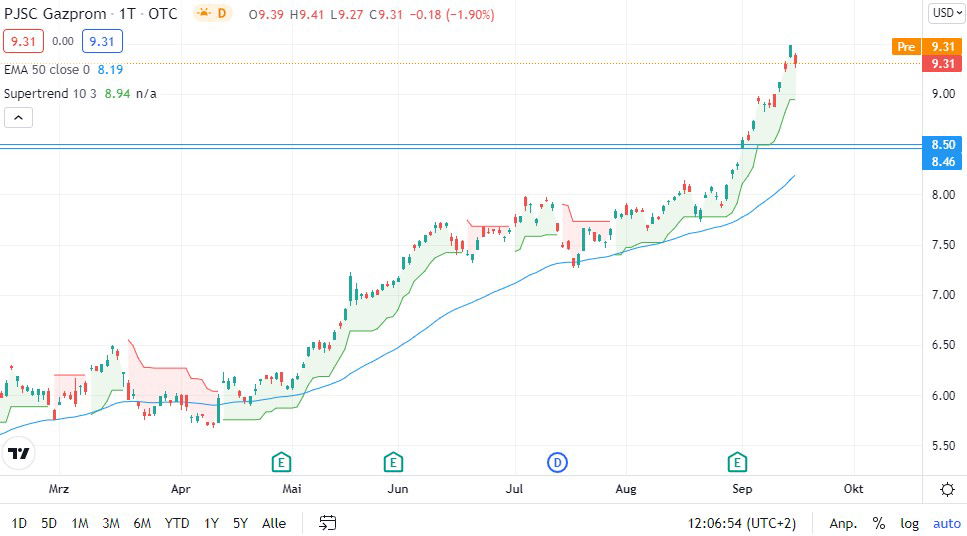The image size is (967, 536).
Task: Select the 5Y time range
Action: click(240, 523)
